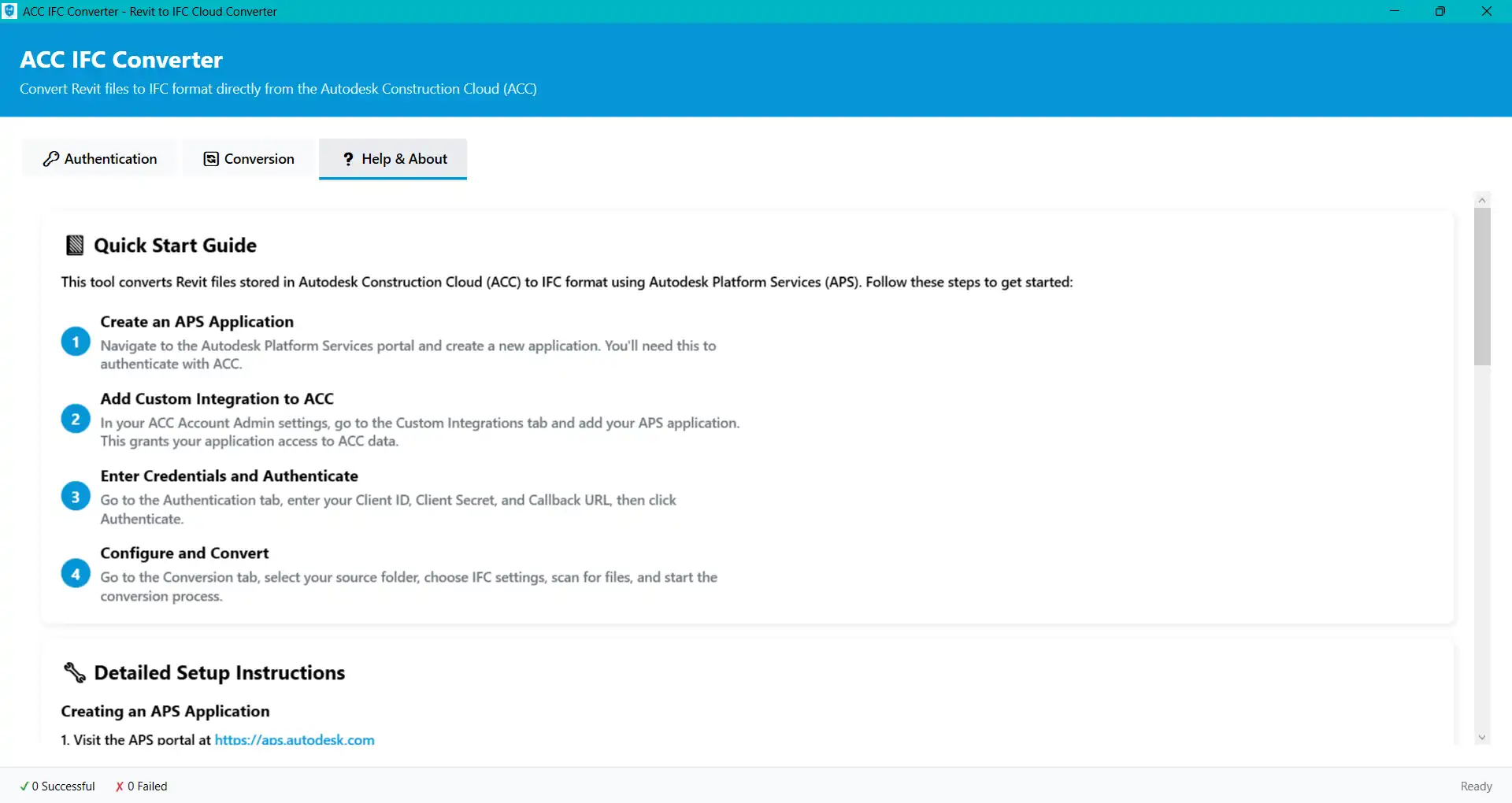Click the Quick Start Guide book icon
The image size is (1512, 803).
click(75, 246)
